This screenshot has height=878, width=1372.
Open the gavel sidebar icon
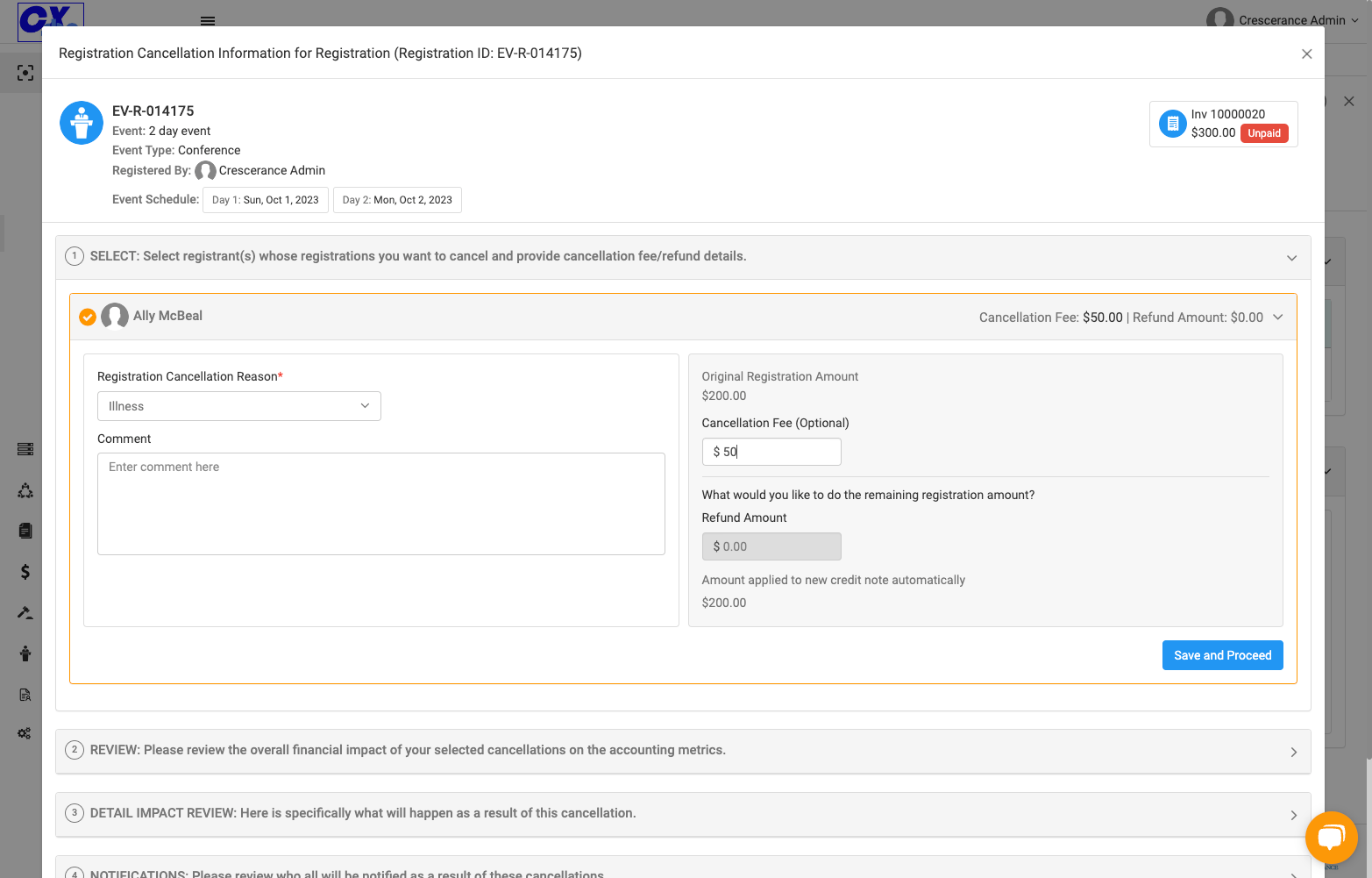(x=25, y=612)
